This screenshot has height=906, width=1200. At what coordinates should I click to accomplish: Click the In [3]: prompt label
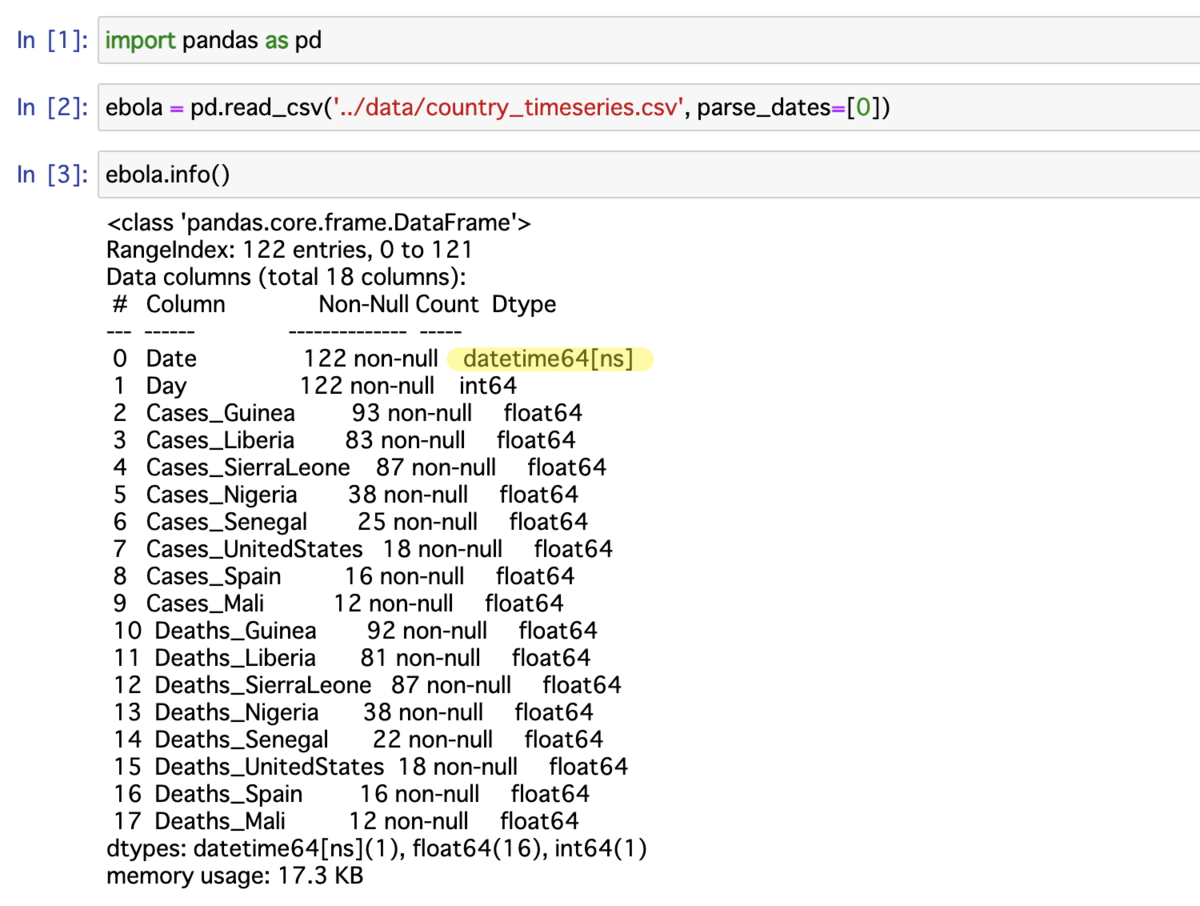(51, 175)
